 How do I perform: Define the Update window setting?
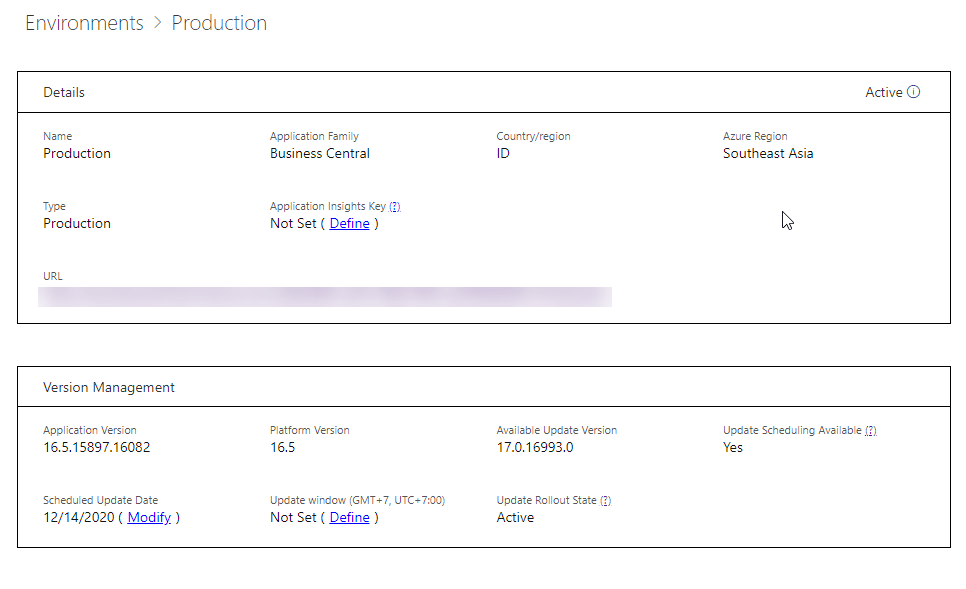click(x=349, y=518)
